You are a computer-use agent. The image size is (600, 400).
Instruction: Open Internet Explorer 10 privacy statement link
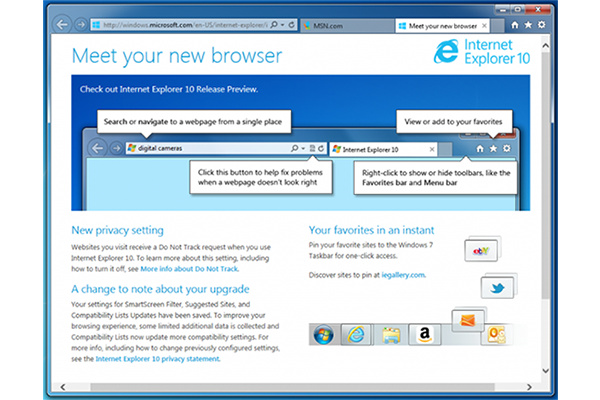[x=157, y=359]
